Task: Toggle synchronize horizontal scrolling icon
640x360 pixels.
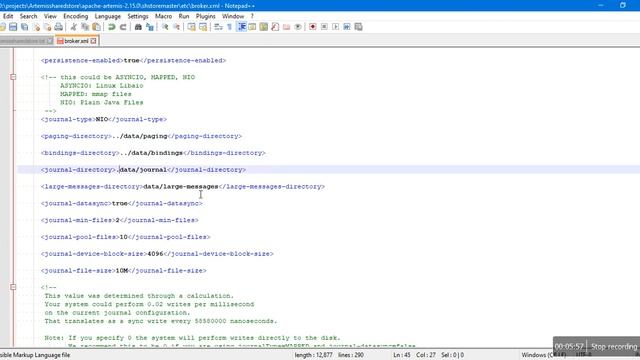Action: 203,27
